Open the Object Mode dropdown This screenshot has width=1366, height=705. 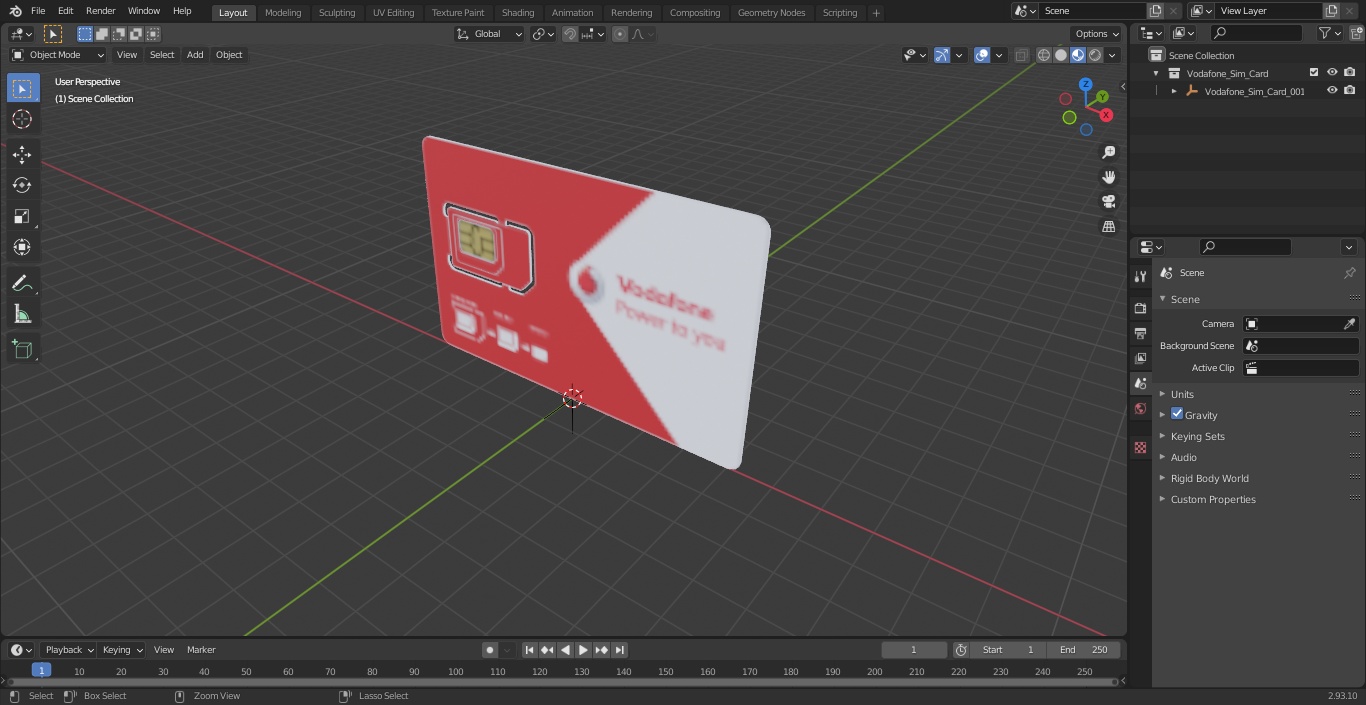(x=57, y=55)
